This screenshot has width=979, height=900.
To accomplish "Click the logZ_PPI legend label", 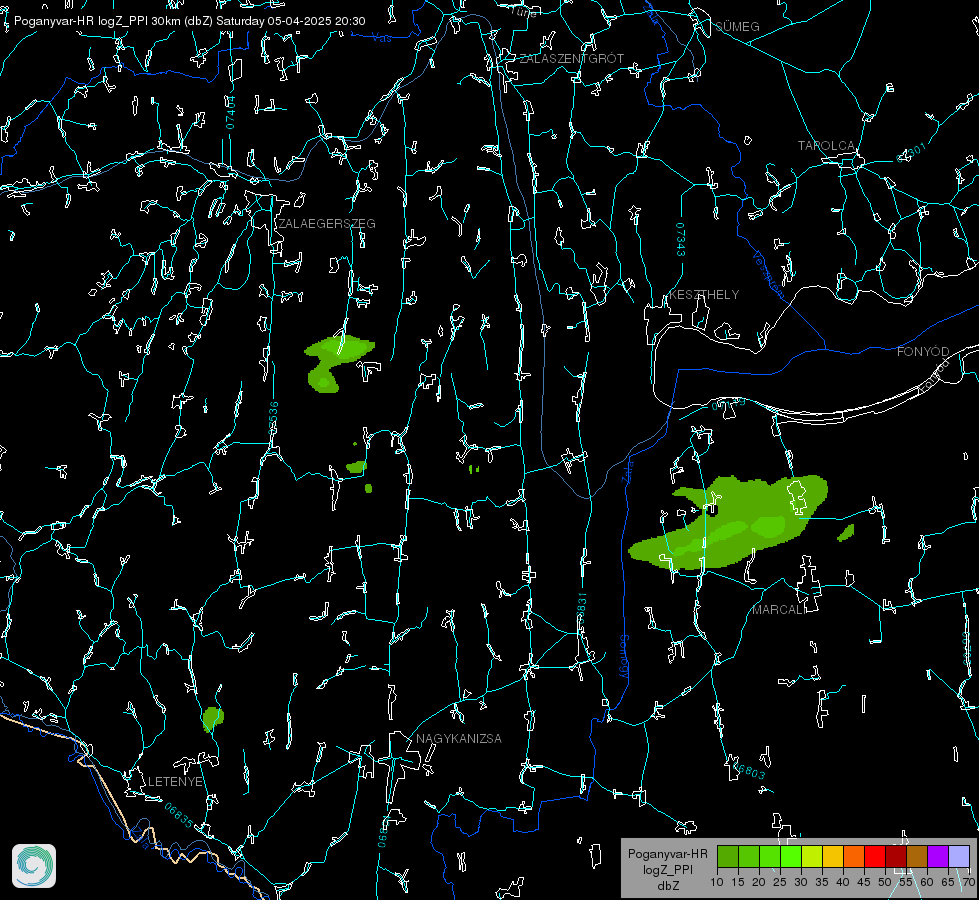I will [667, 869].
